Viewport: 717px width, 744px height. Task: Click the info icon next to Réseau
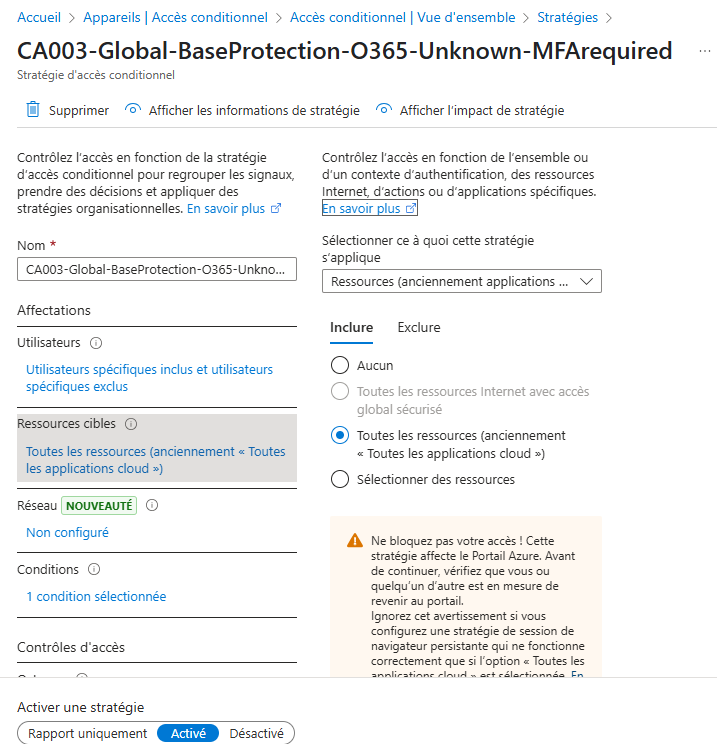tap(153, 506)
